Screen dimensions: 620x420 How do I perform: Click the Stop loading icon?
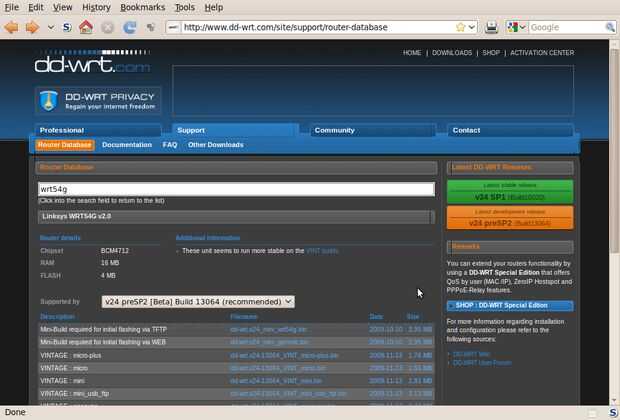click(x=108, y=27)
